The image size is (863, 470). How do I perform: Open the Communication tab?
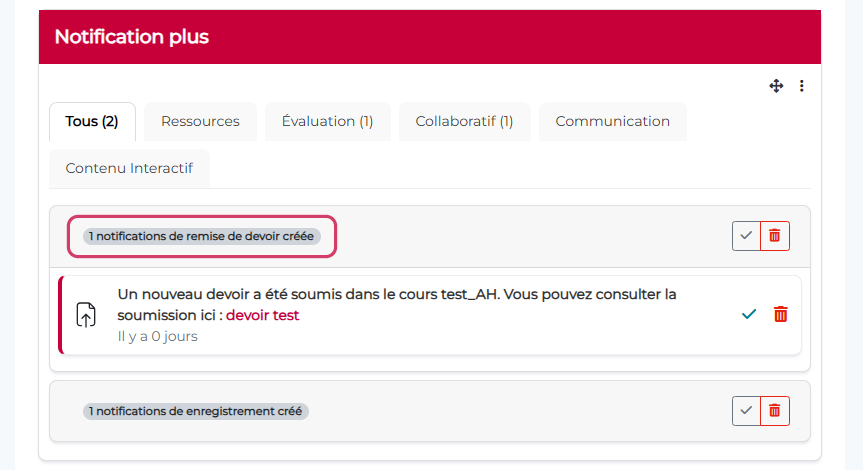612,121
